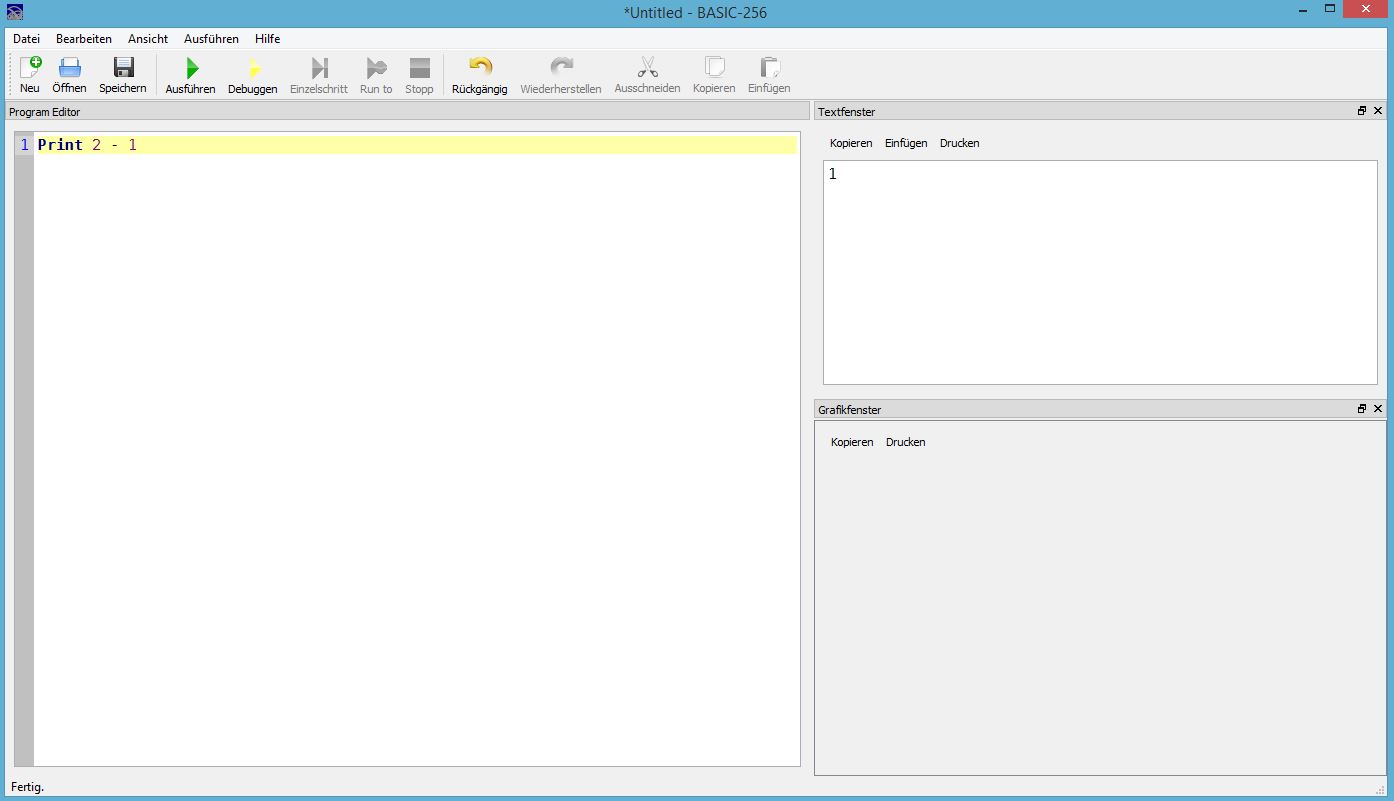The width and height of the screenshot is (1394, 801).
Task: Click the Stopp toolbar icon
Action: tap(419, 68)
